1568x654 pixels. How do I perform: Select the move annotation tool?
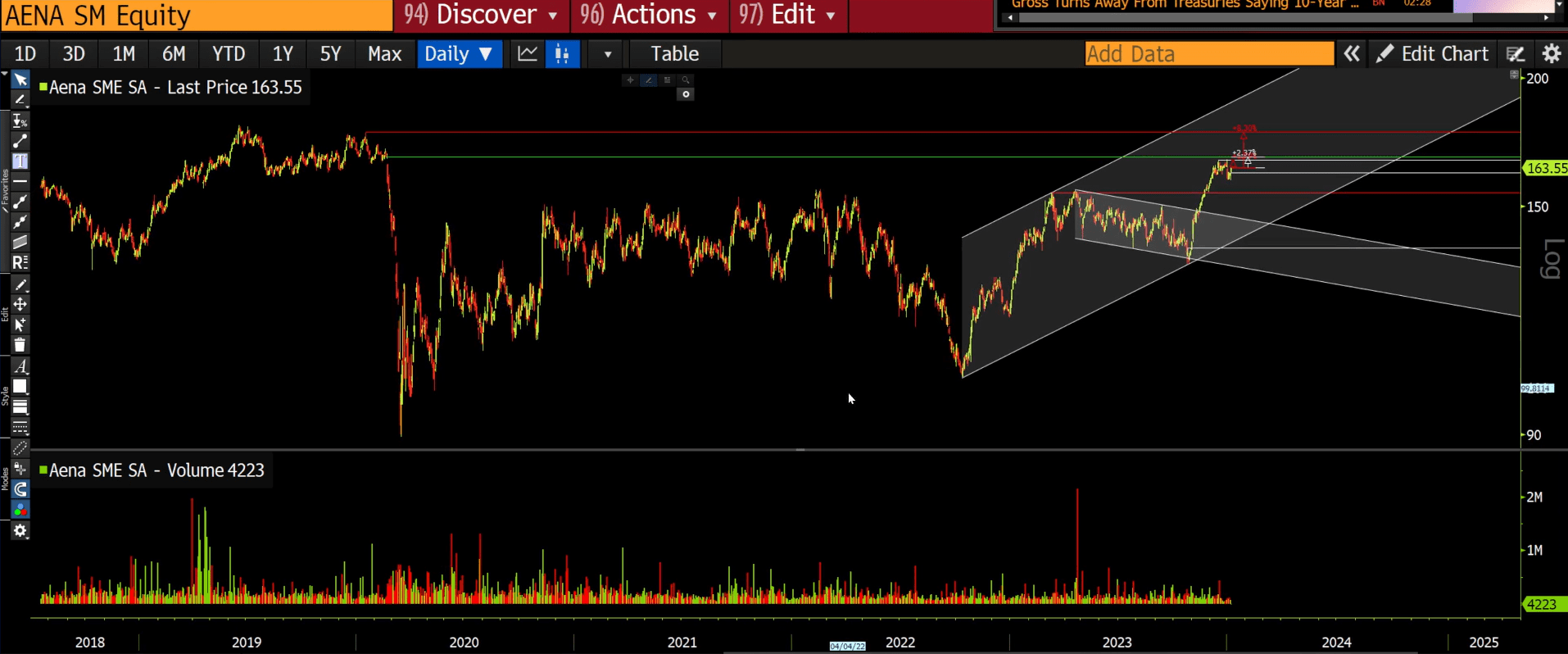click(20, 304)
